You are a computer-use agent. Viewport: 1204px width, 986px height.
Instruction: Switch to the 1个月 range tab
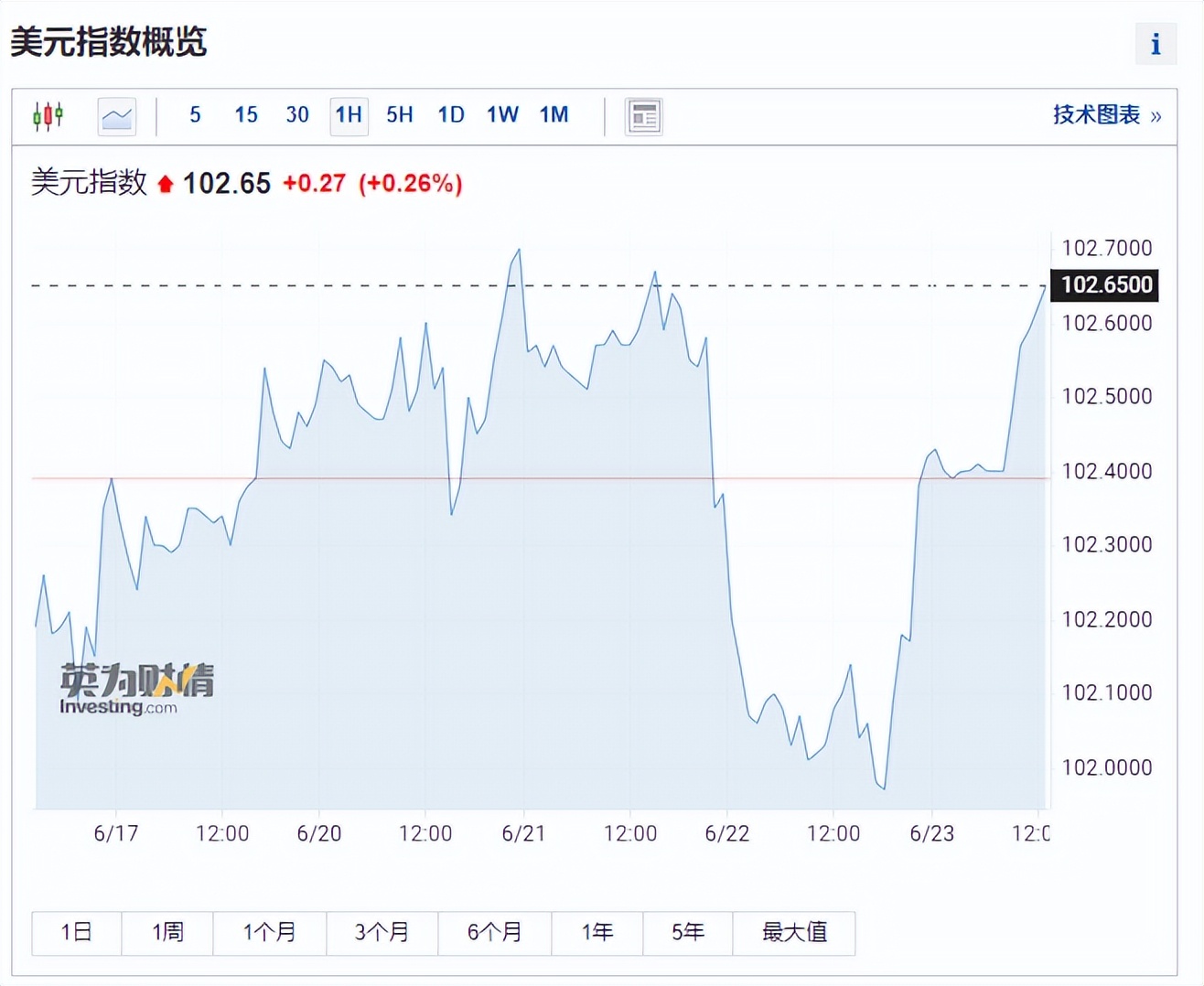[x=269, y=932]
